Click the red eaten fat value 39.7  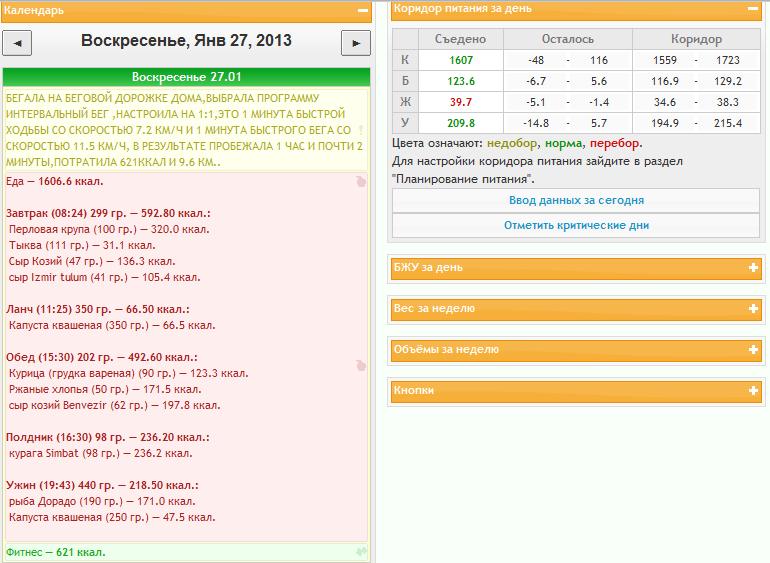(461, 102)
